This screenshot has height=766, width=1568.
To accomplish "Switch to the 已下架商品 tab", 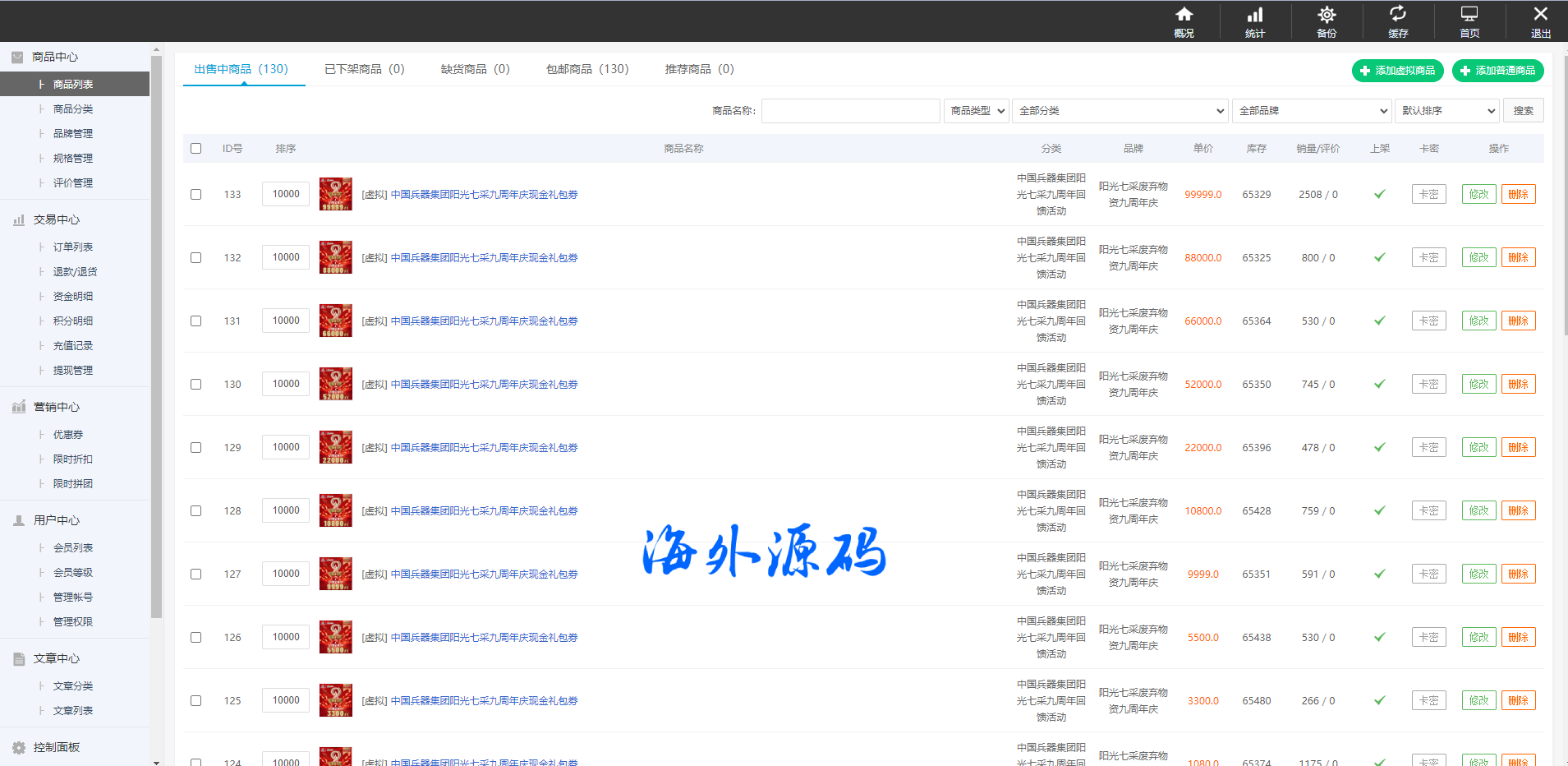I will pos(364,69).
